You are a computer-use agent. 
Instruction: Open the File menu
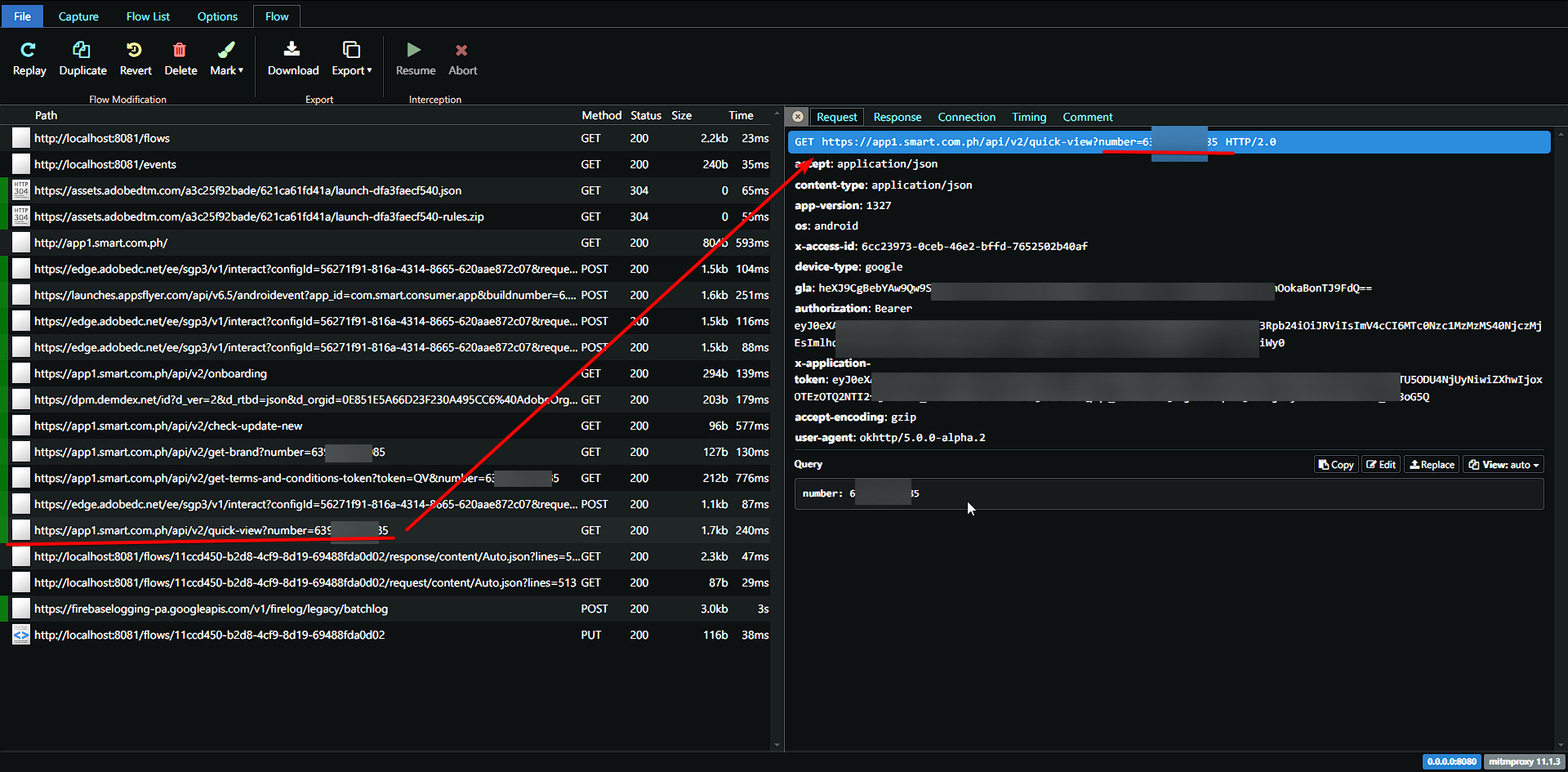[22, 16]
